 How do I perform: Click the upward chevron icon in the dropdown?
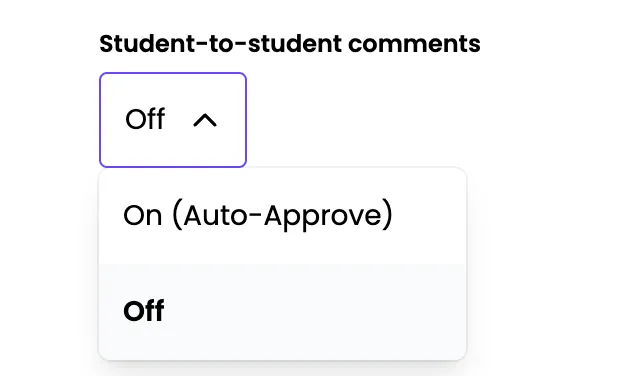point(205,120)
